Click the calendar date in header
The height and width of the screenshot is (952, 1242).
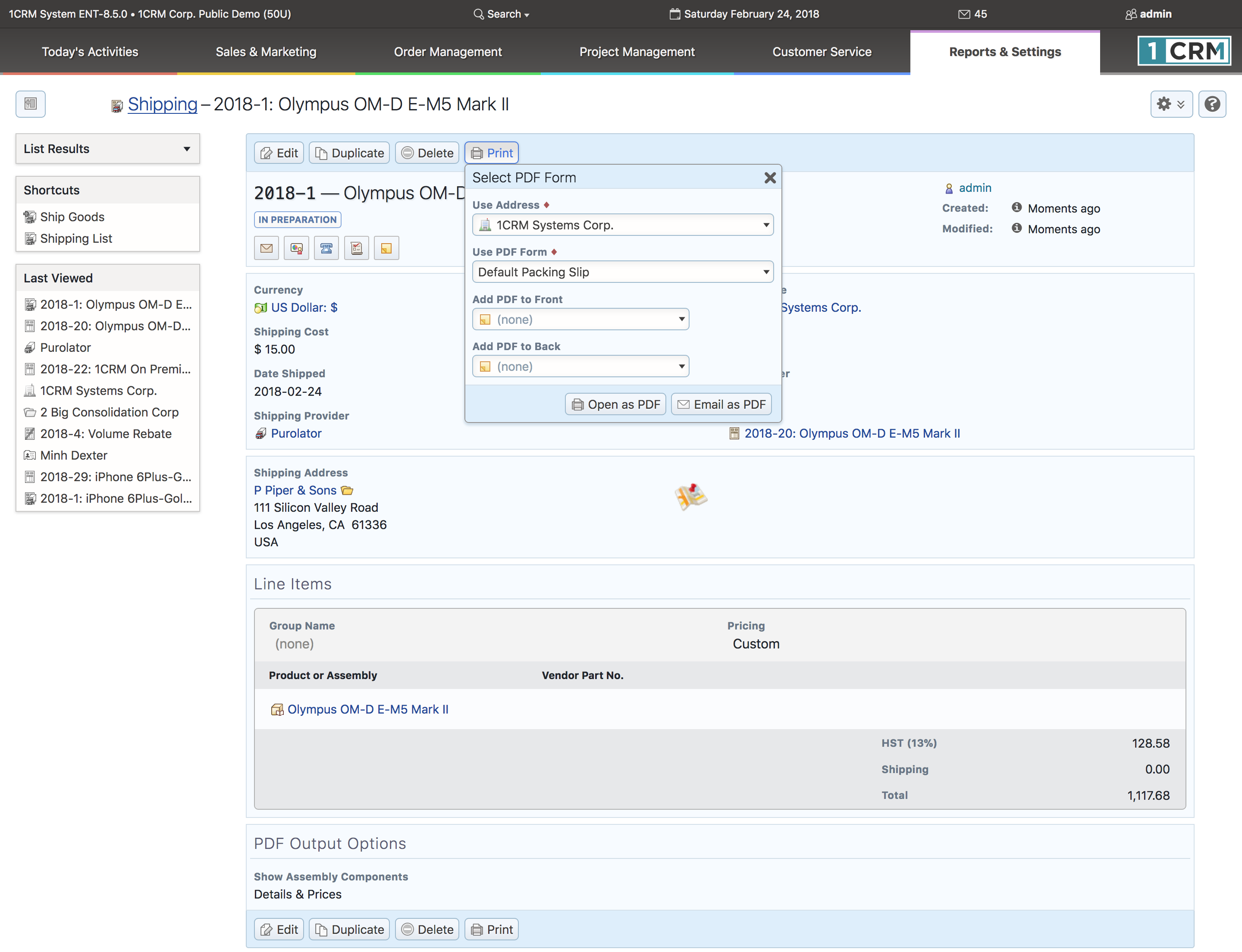pos(744,14)
